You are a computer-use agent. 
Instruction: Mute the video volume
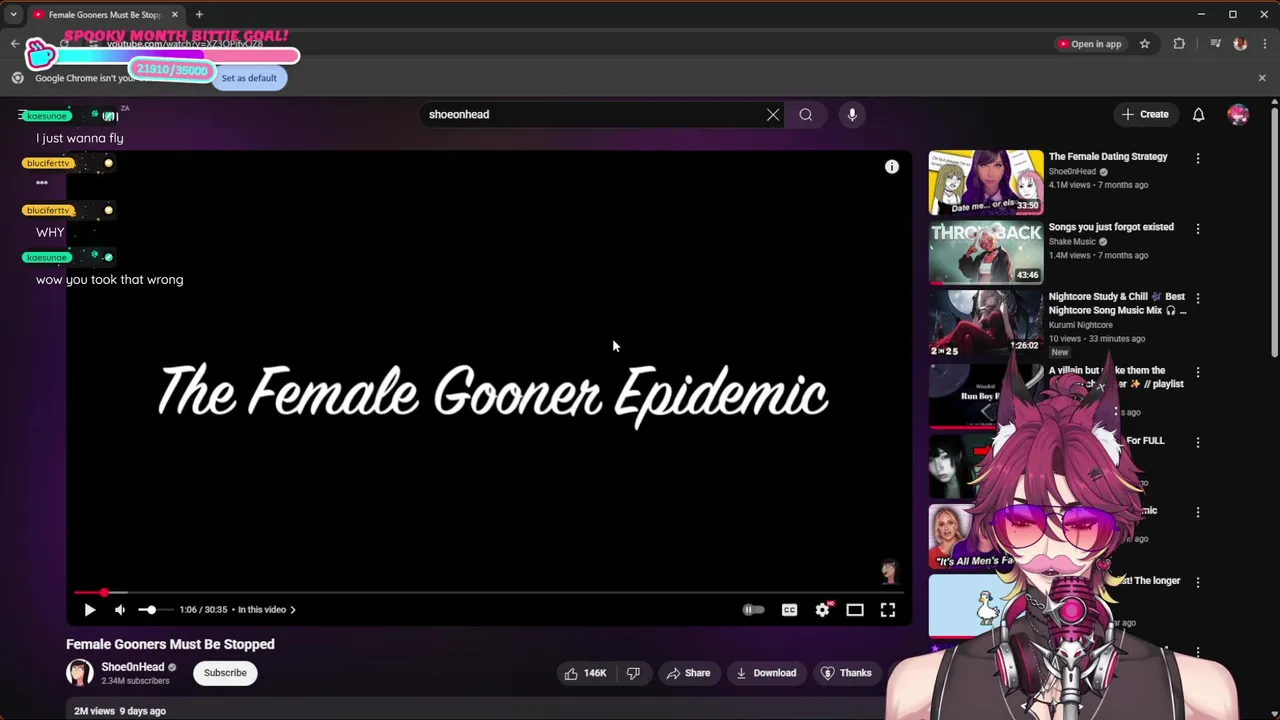[120, 609]
